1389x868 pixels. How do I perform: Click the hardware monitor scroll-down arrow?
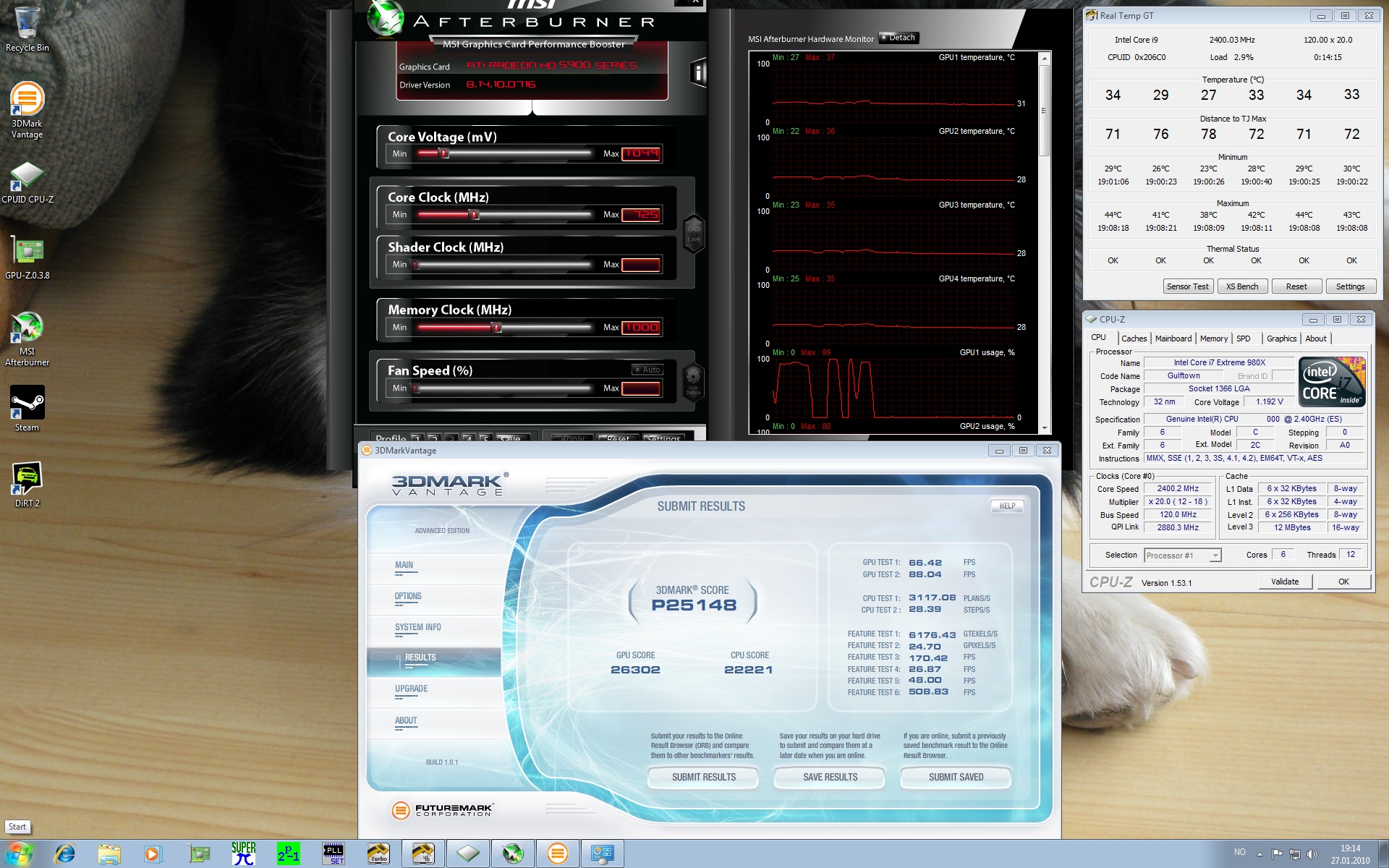1044,427
